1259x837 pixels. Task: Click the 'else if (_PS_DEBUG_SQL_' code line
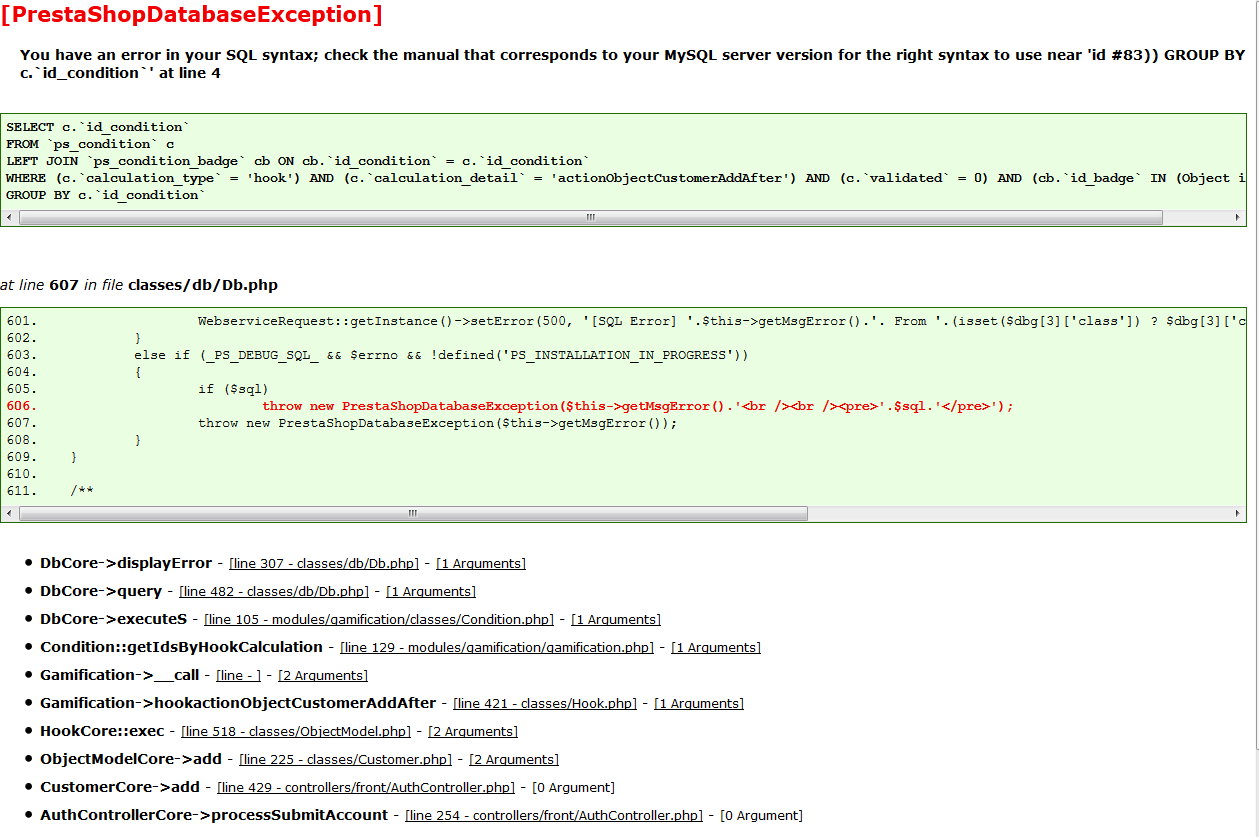pos(441,355)
